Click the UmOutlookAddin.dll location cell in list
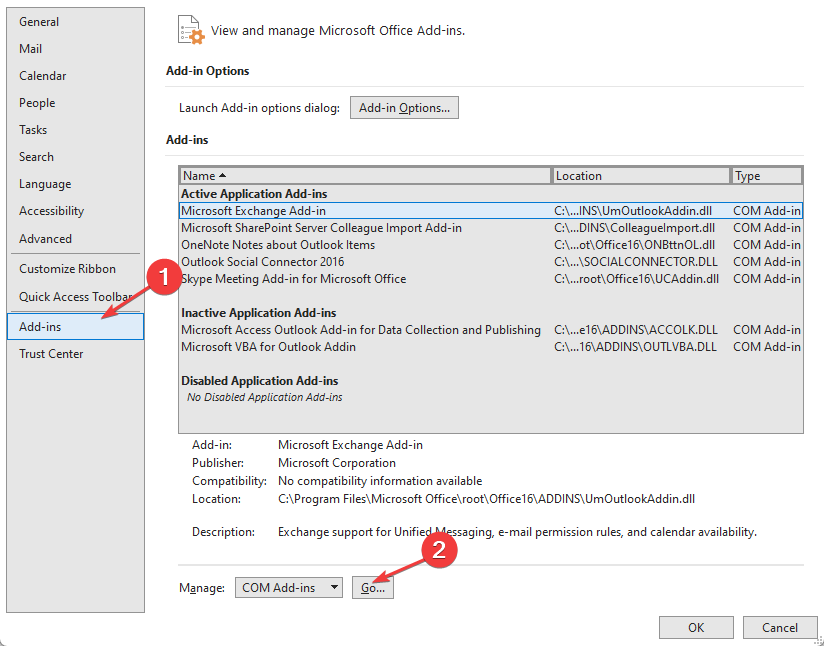This screenshot has width=824, height=646. coord(633,211)
